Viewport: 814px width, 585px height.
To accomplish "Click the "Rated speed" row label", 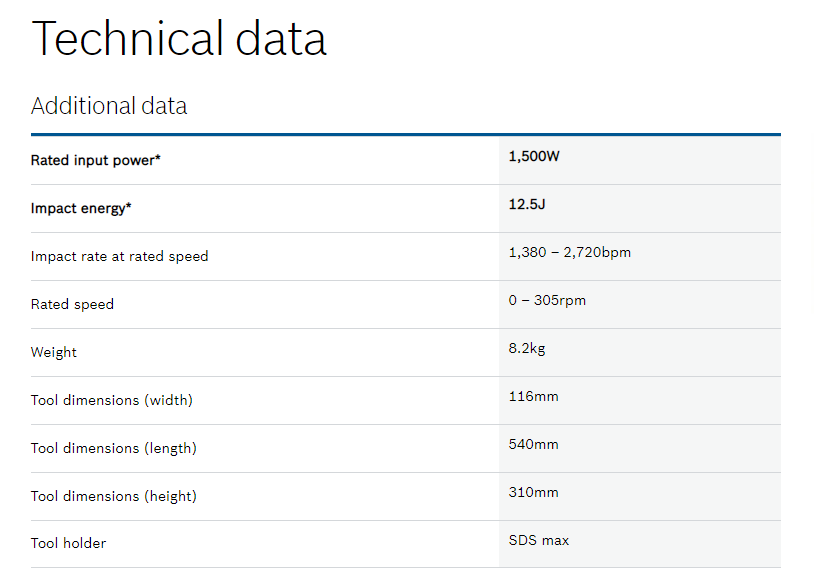I will pyautogui.click(x=72, y=304).
